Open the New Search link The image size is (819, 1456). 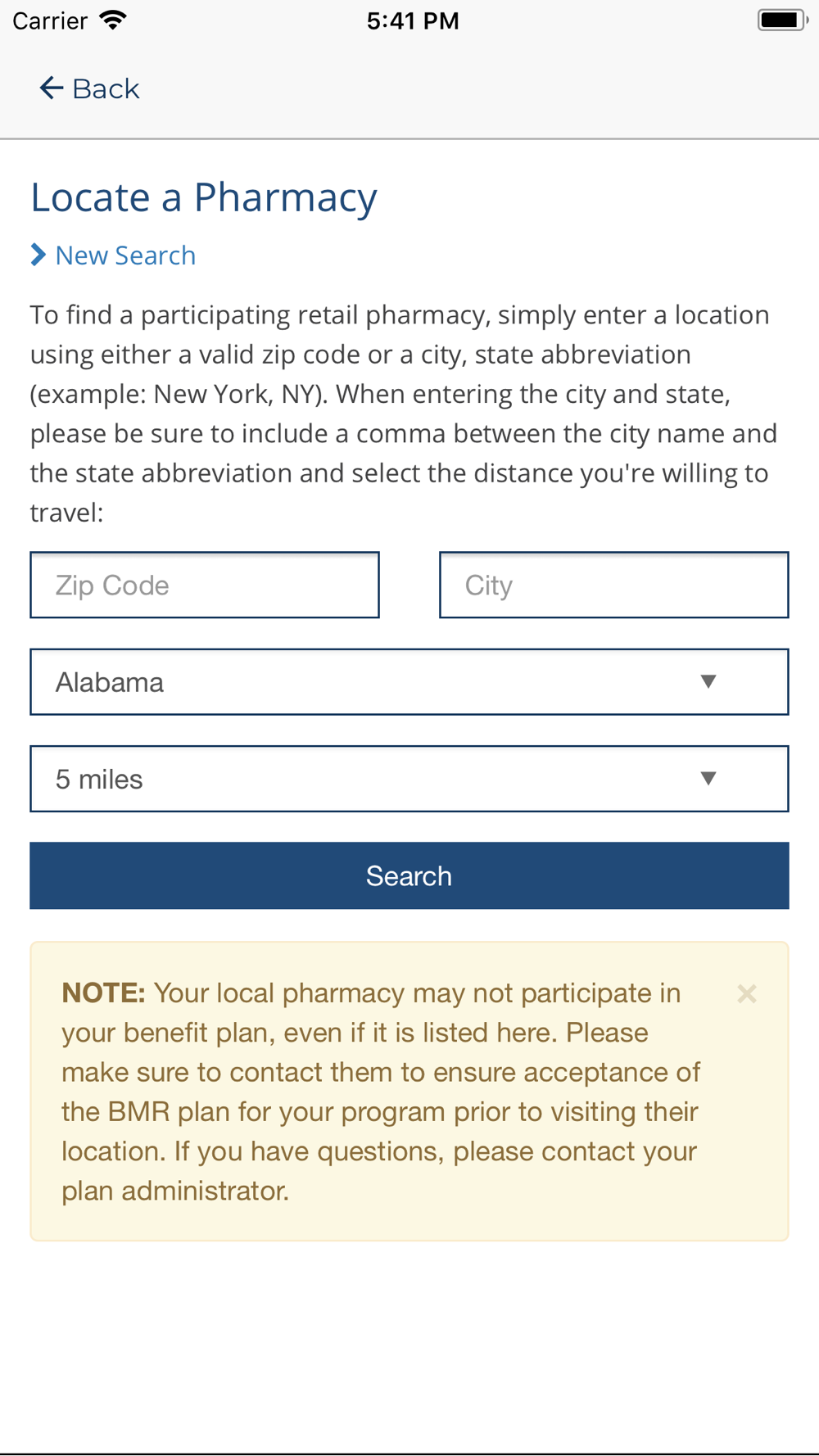[125, 255]
